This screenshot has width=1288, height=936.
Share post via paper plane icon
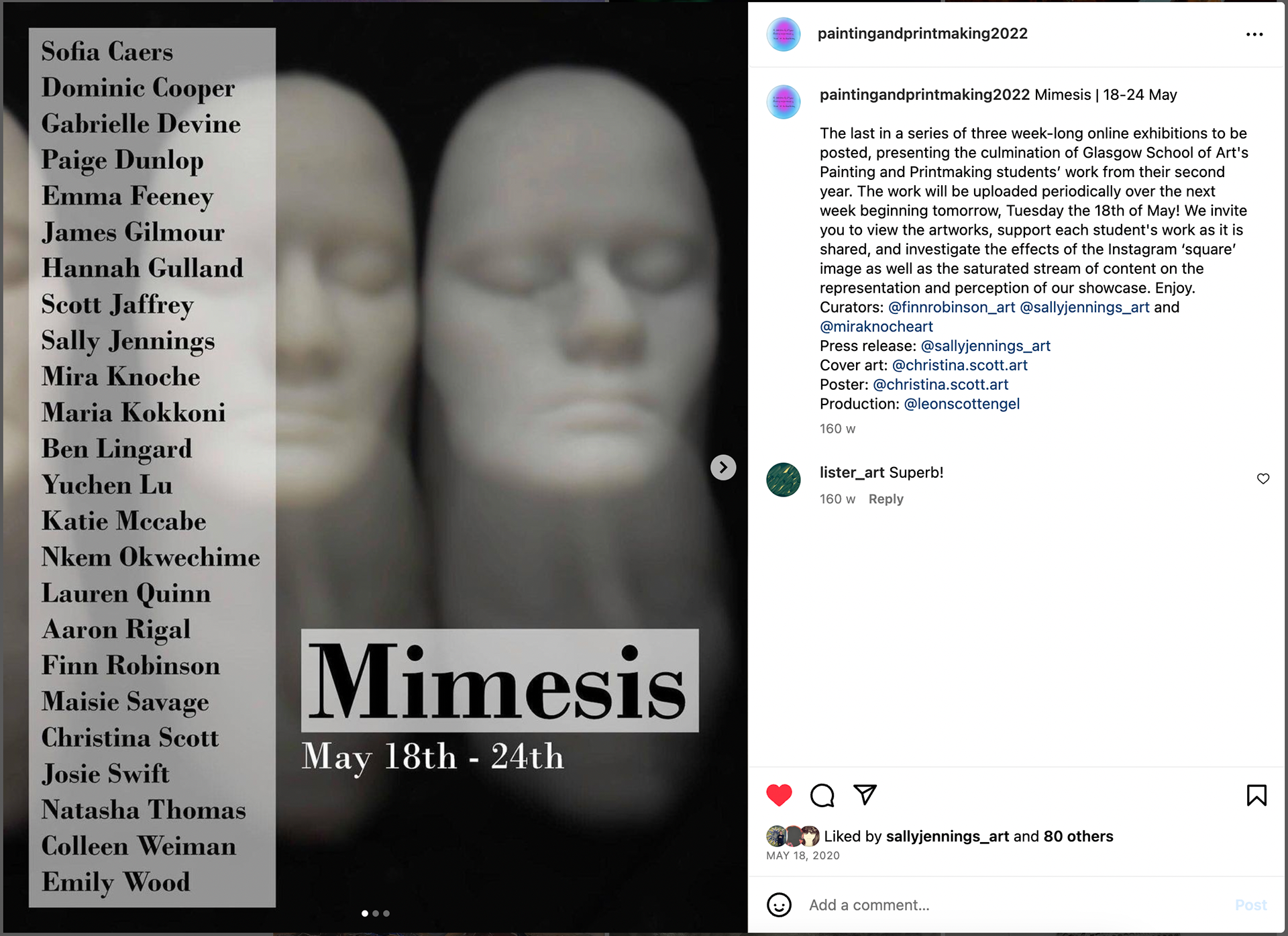(x=865, y=794)
